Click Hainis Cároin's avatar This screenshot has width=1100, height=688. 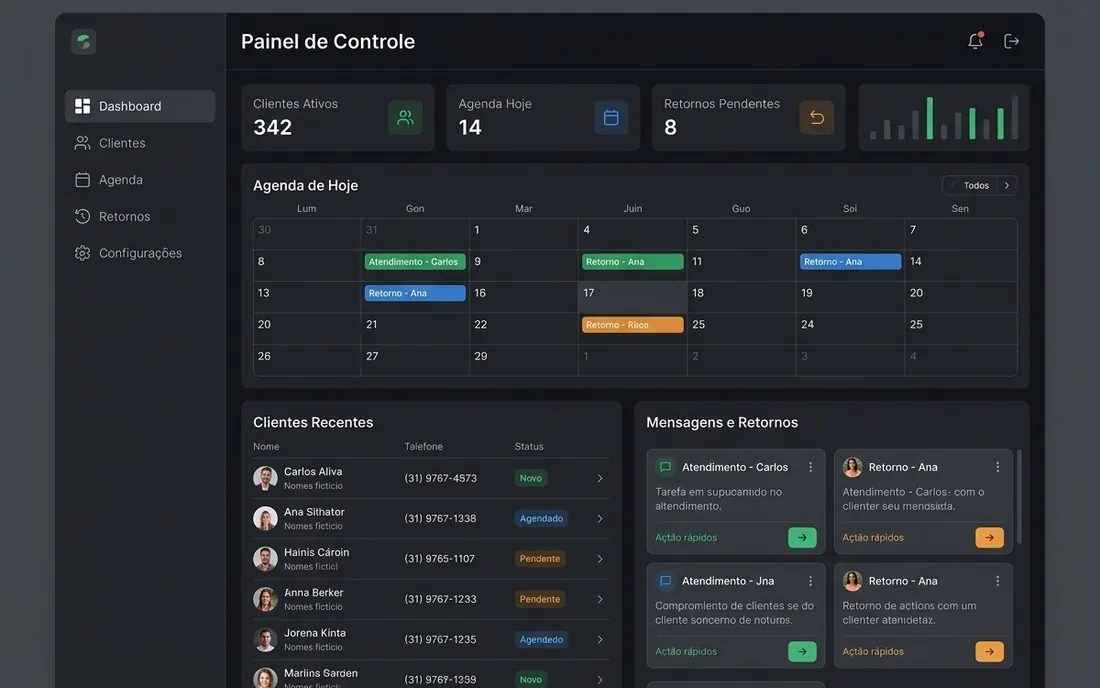click(265, 559)
